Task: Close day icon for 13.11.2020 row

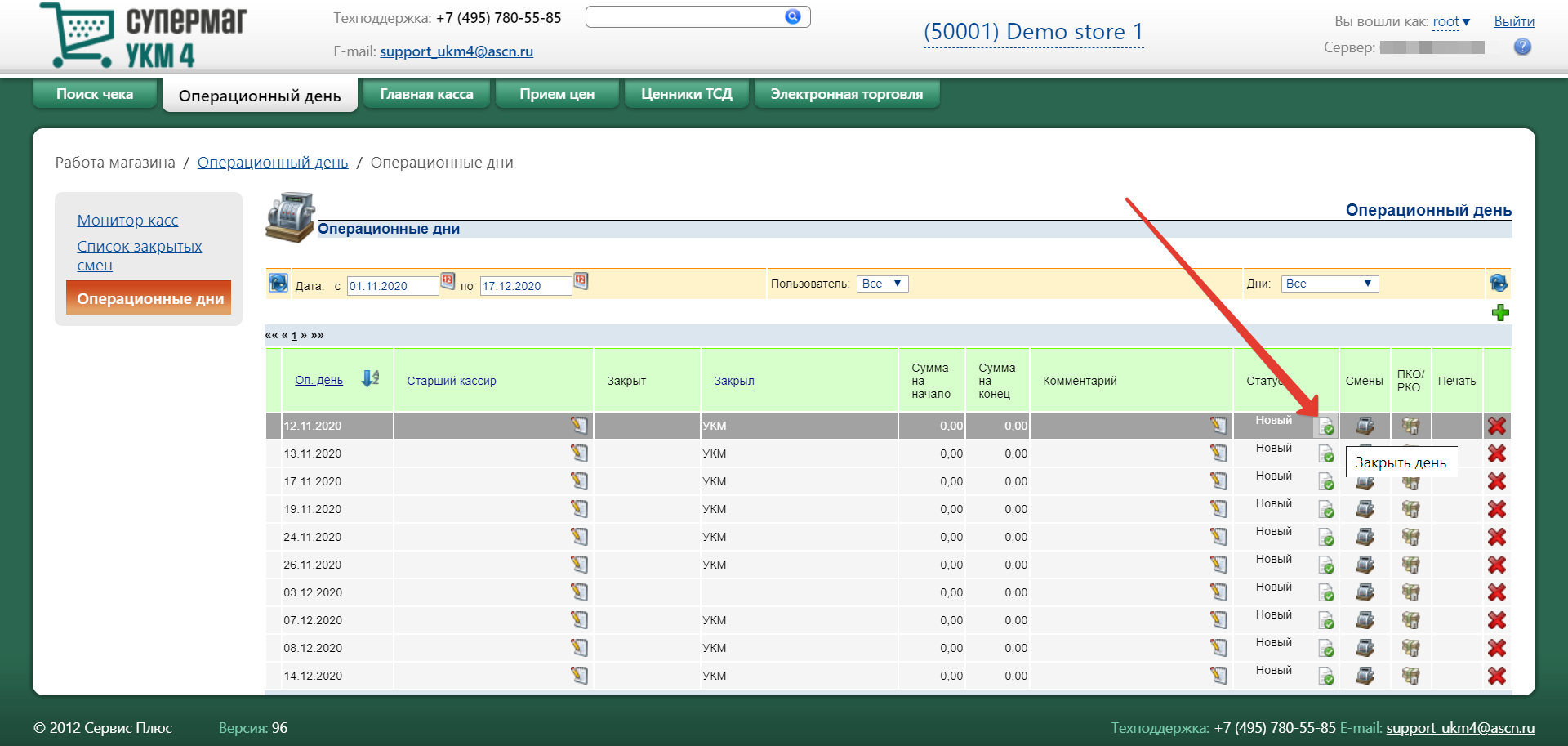Action: point(1326,454)
